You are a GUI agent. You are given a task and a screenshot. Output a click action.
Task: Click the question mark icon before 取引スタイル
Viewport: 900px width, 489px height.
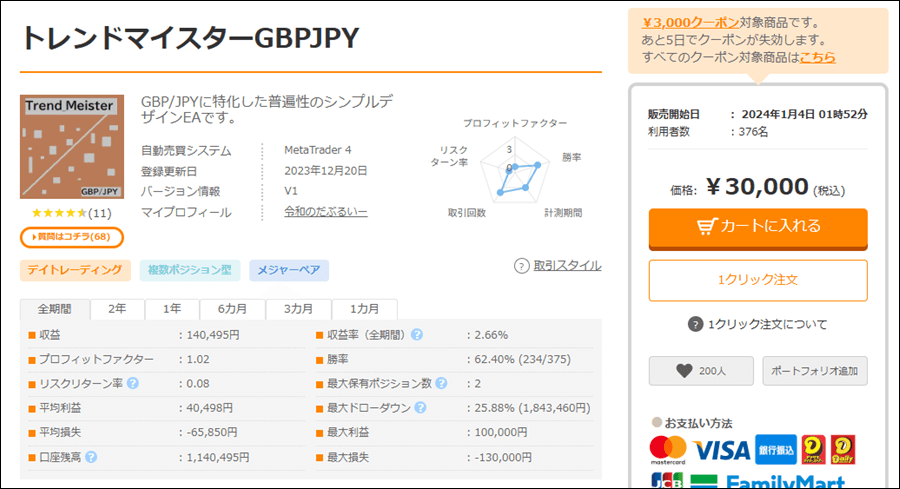click(521, 266)
